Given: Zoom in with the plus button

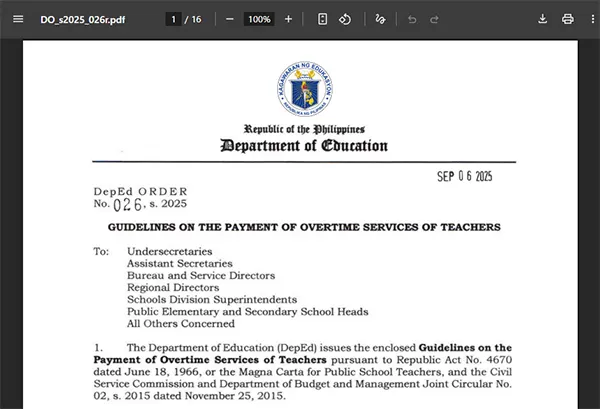Looking at the screenshot, I should pos(289,19).
